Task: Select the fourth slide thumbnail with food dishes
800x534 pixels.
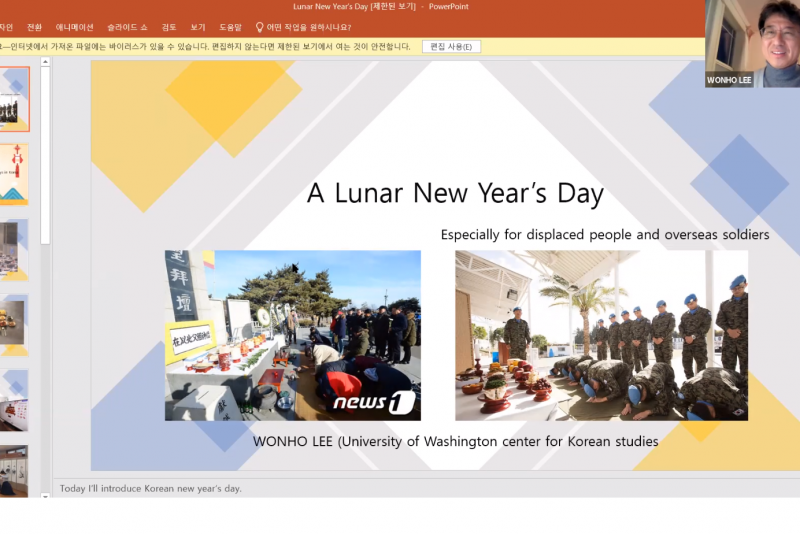Action: pyautogui.click(x=14, y=325)
